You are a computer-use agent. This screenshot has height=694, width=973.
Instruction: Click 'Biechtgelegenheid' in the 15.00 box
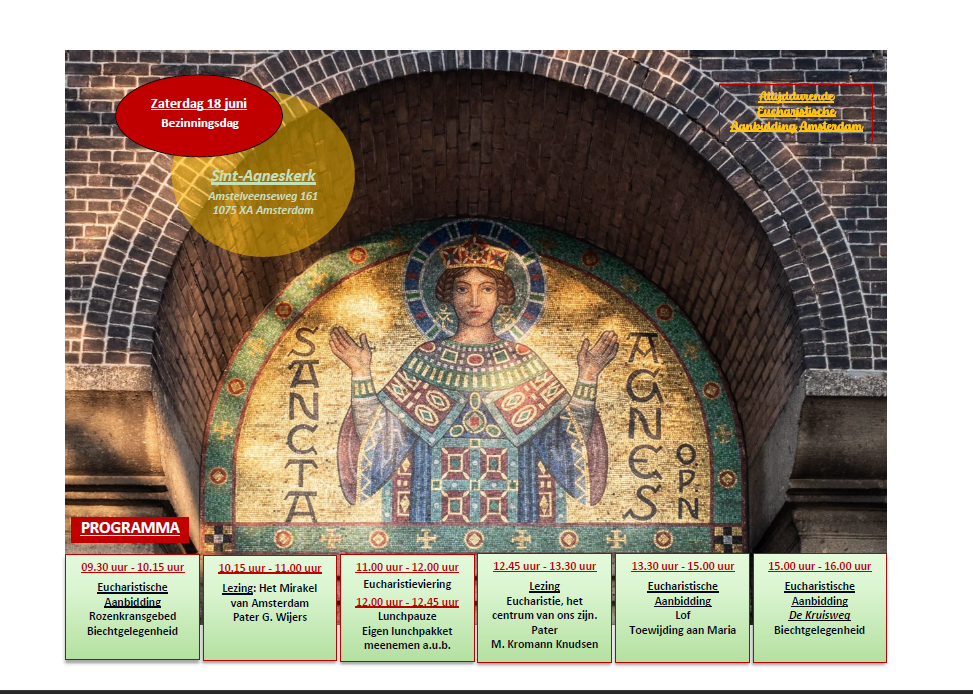pyautogui.click(x=820, y=630)
